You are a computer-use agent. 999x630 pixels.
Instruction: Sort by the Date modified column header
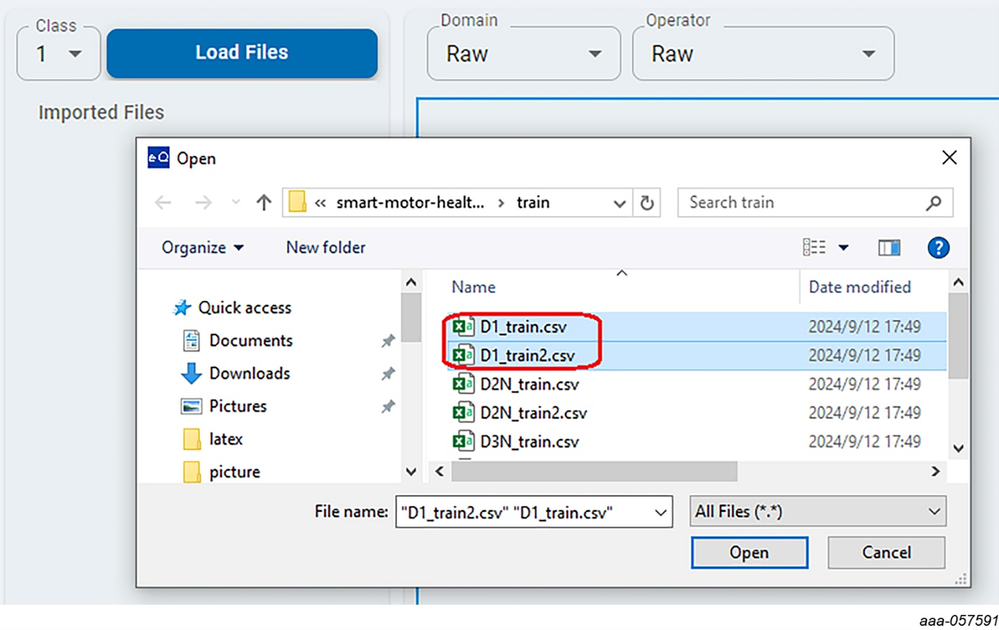[859, 287]
